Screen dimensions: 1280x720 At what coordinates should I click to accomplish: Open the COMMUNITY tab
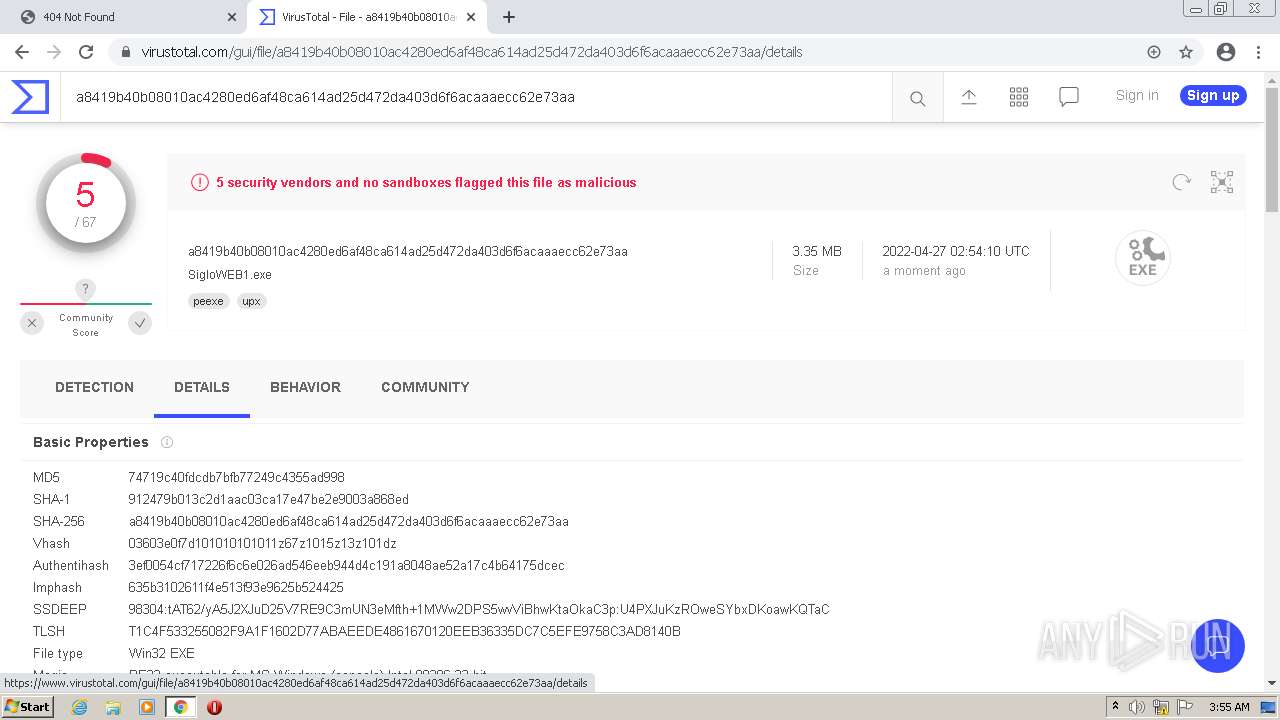[425, 387]
